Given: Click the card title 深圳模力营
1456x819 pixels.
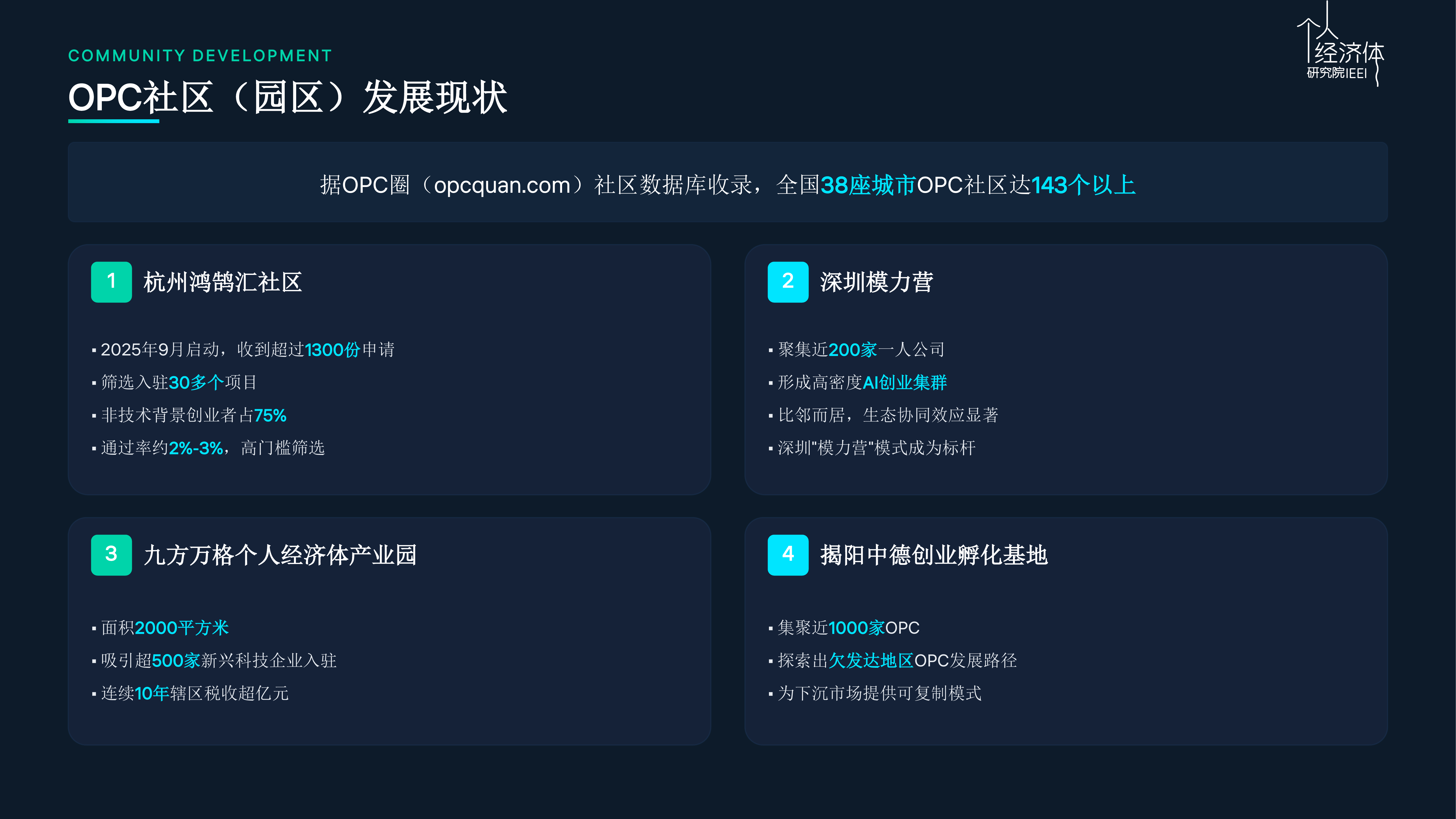Looking at the screenshot, I should [x=877, y=282].
